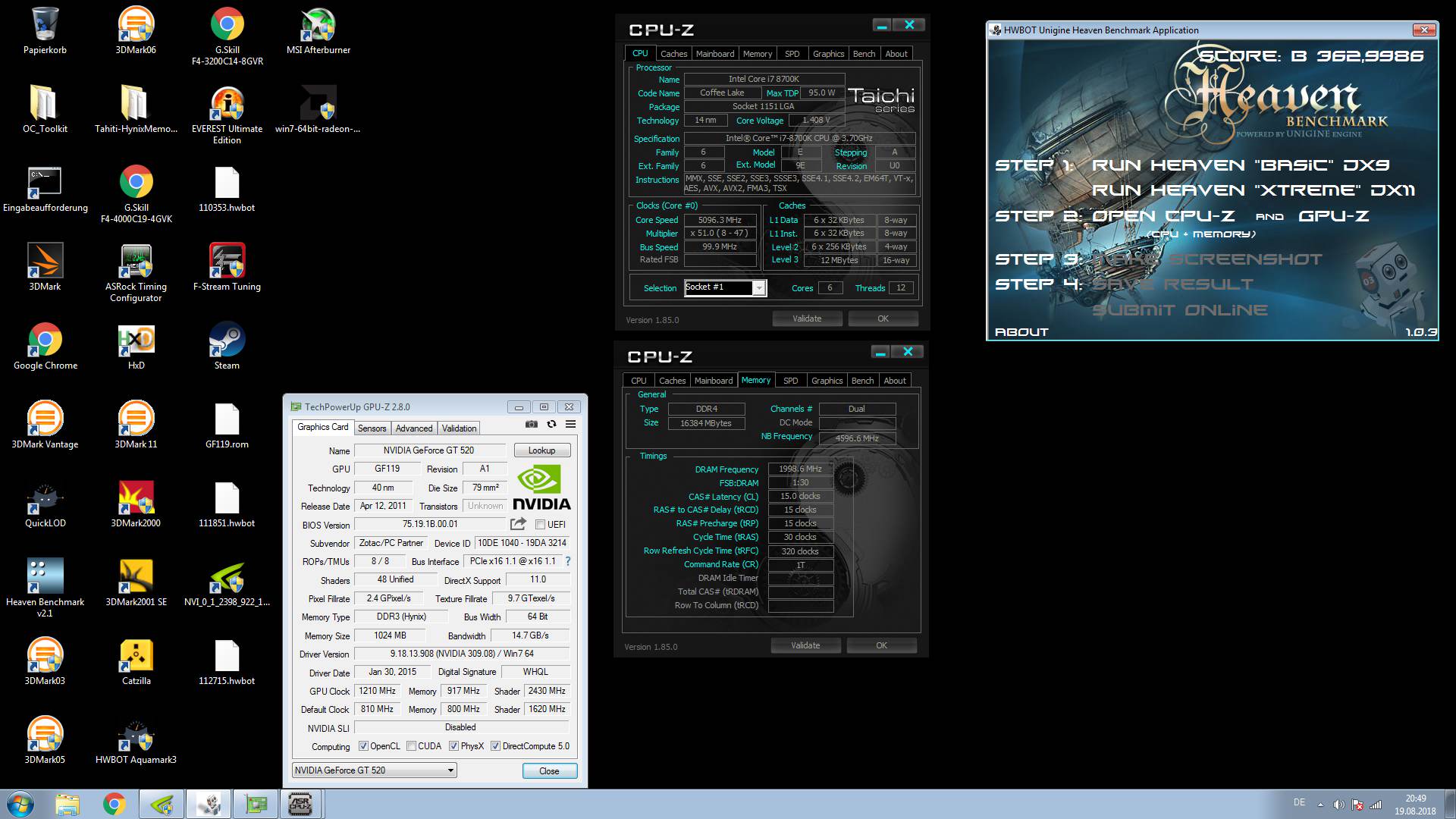Click the Bus Interface question mark help
The height and width of the screenshot is (819, 1456).
[x=568, y=561]
